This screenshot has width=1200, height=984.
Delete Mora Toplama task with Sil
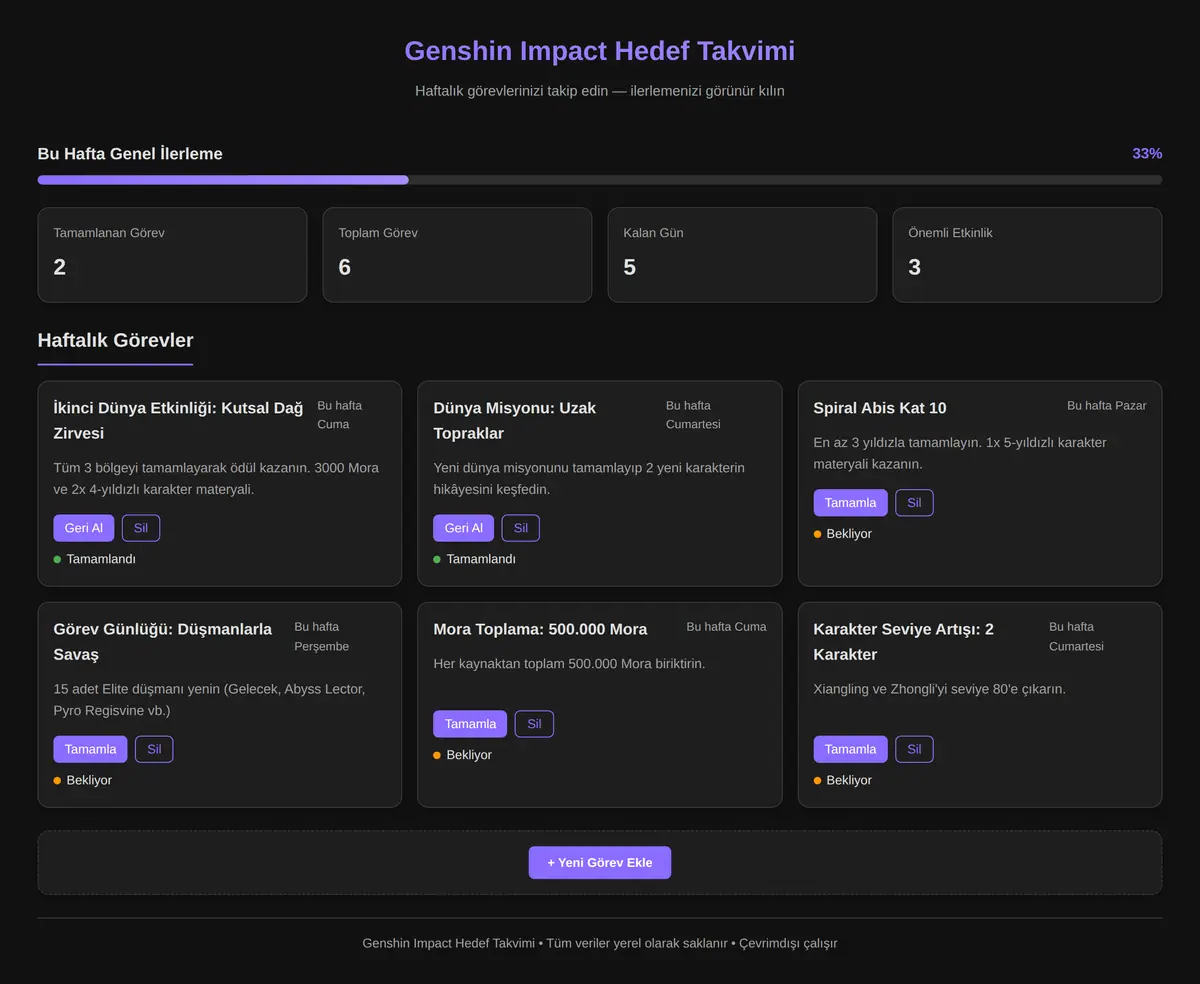click(535, 724)
